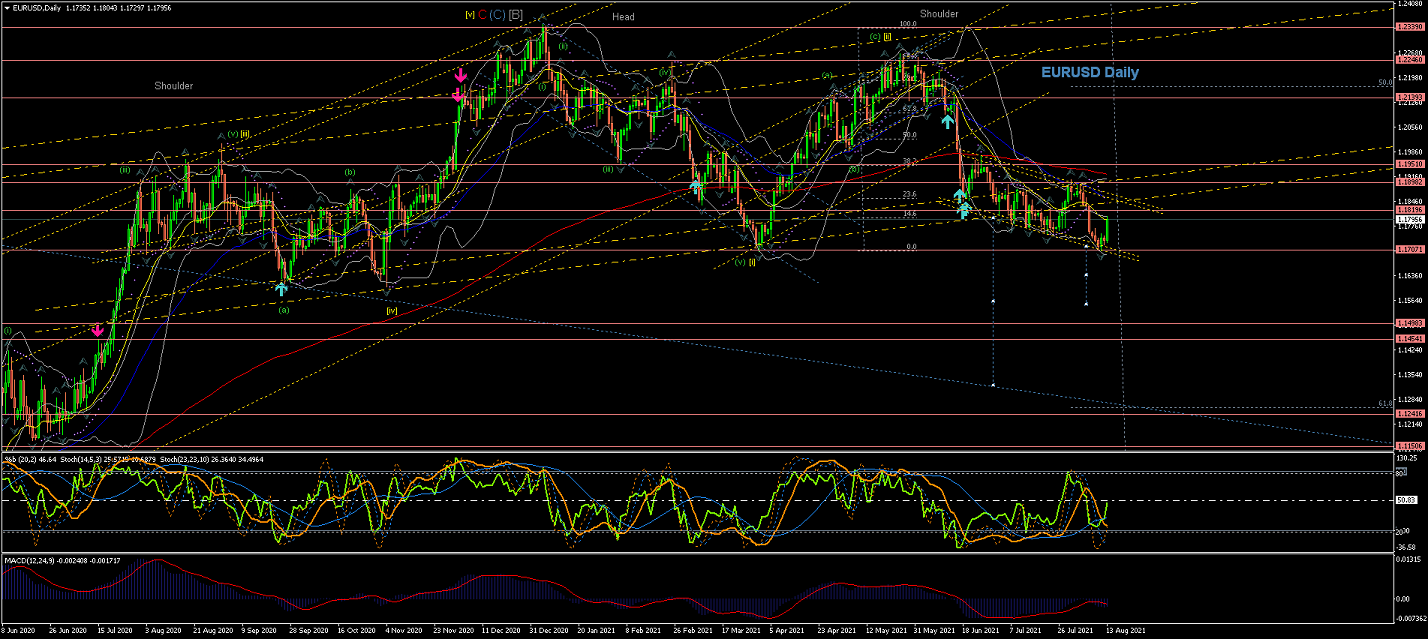Select the 100.0 Fibonacci level label
The height and width of the screenshot is (639, 1428).
coord(908,24)
